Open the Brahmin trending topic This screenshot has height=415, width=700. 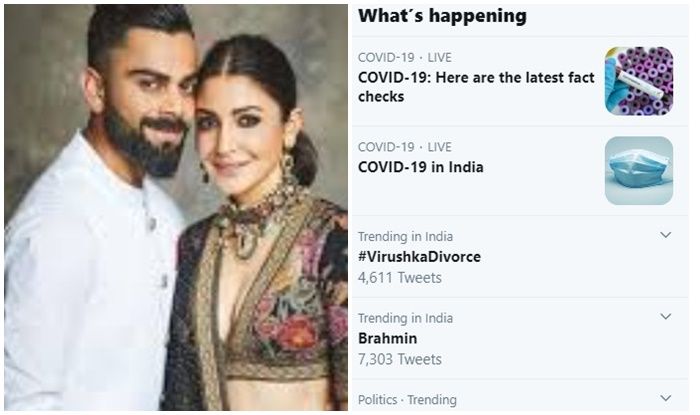pos(388,338)
